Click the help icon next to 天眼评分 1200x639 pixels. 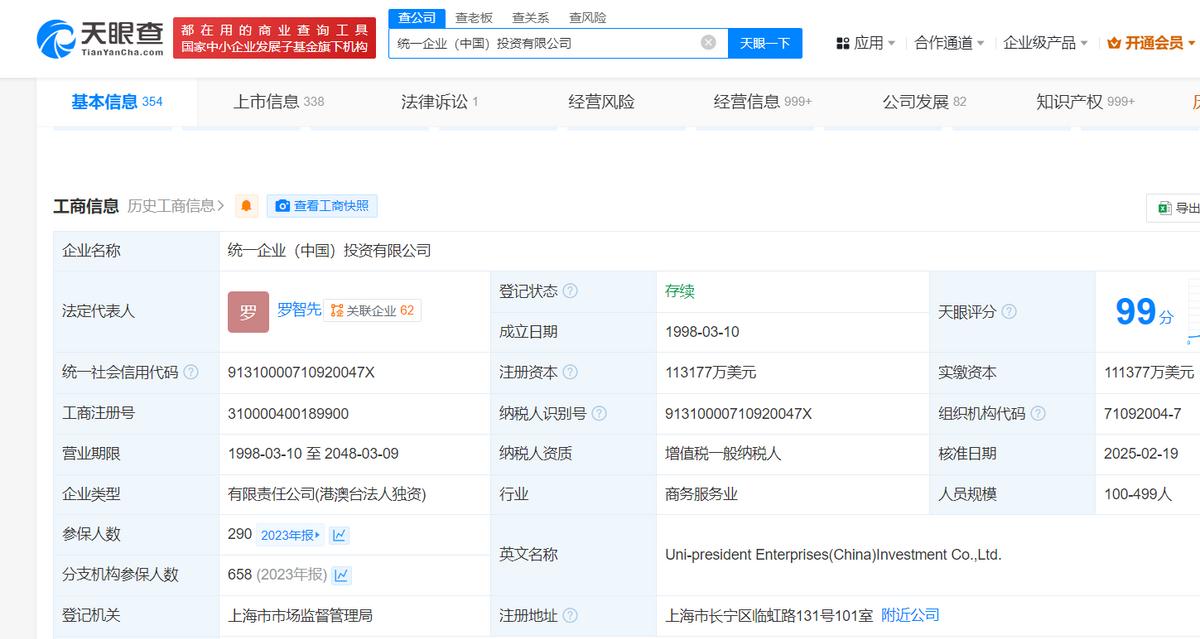[1009, 312]
